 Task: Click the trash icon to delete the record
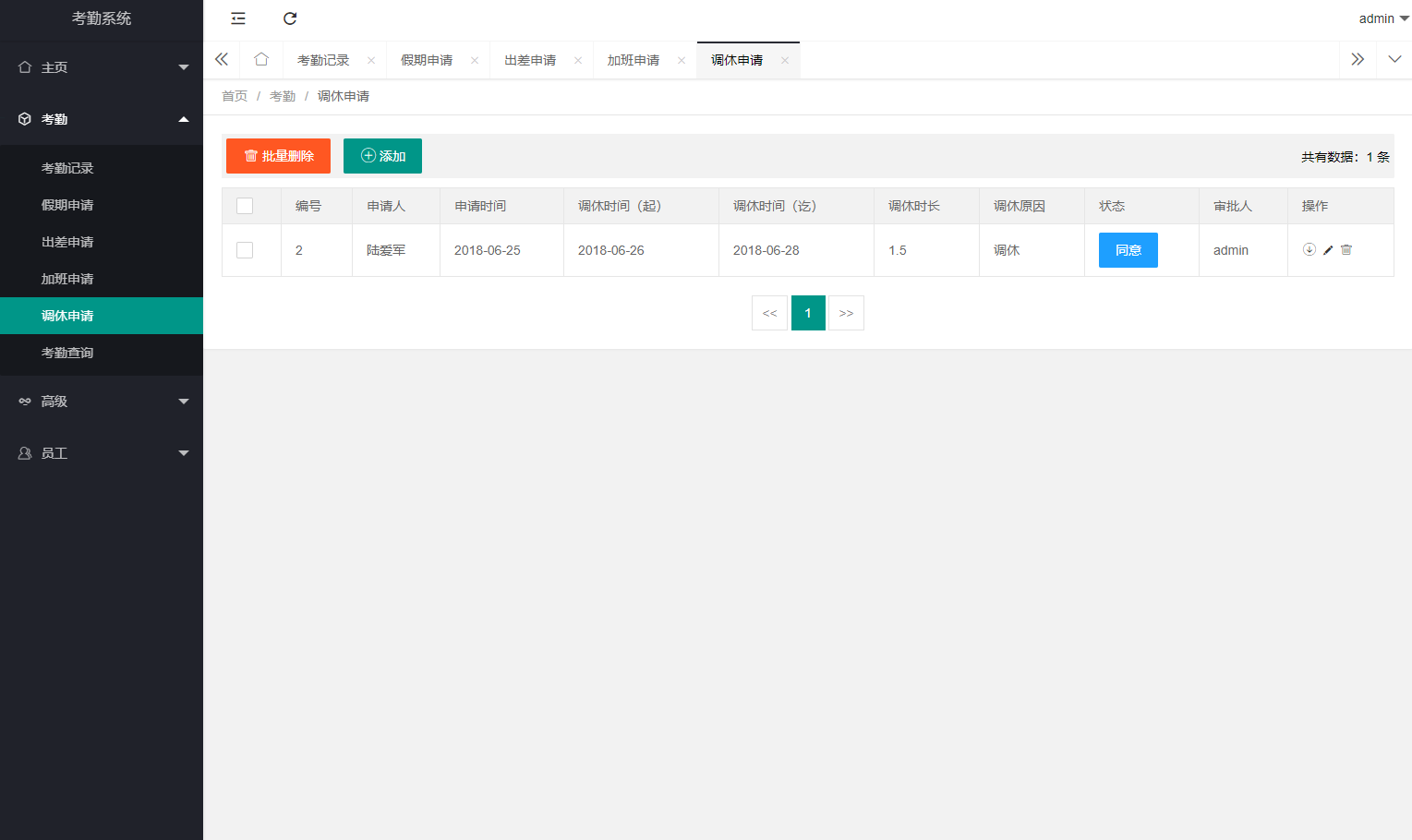[x=1346, y=249]
